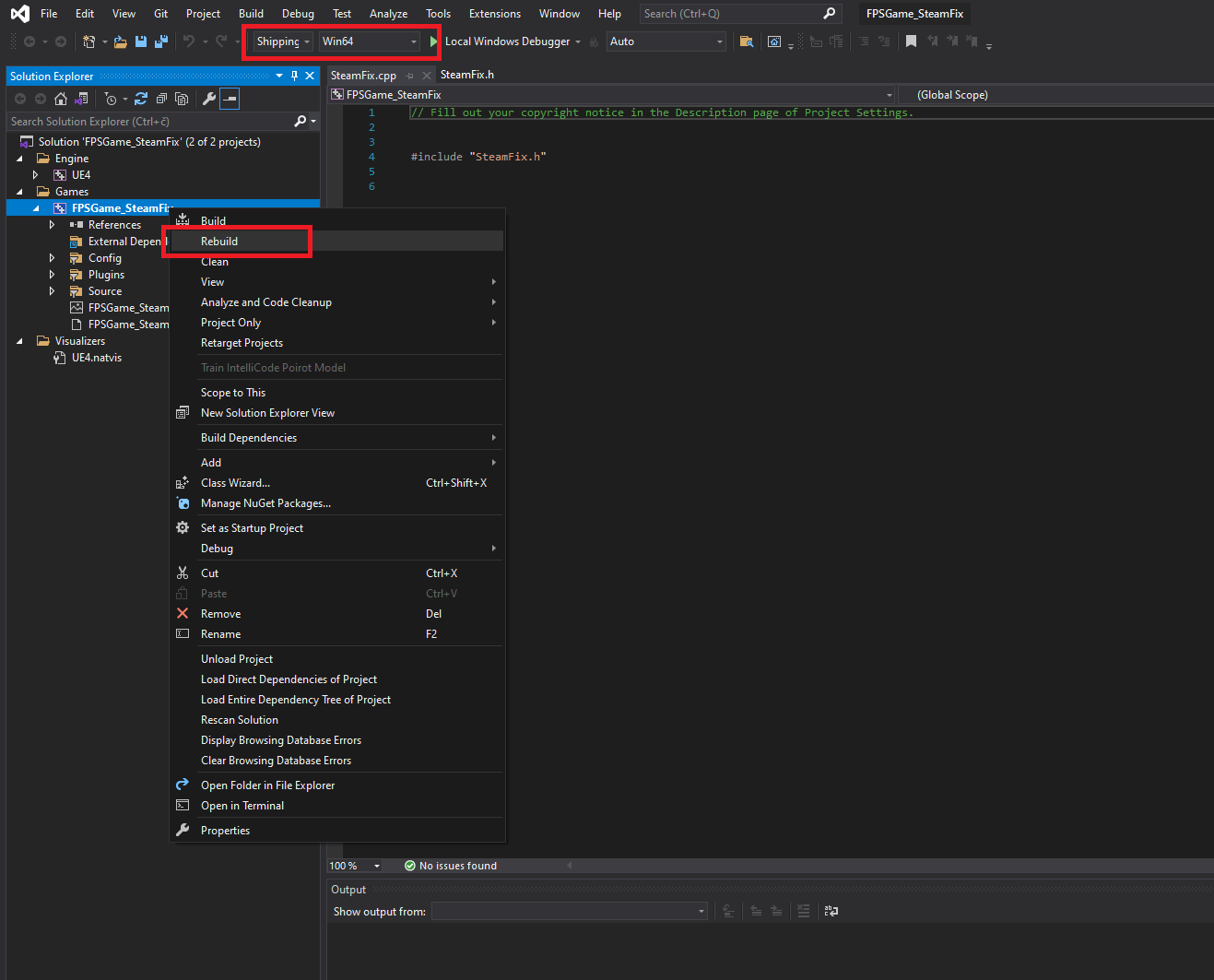The height and width of the screenshot is (980, 1214).
Task: Switch to the SteamFix.h tab
Action: coord(467,75)
